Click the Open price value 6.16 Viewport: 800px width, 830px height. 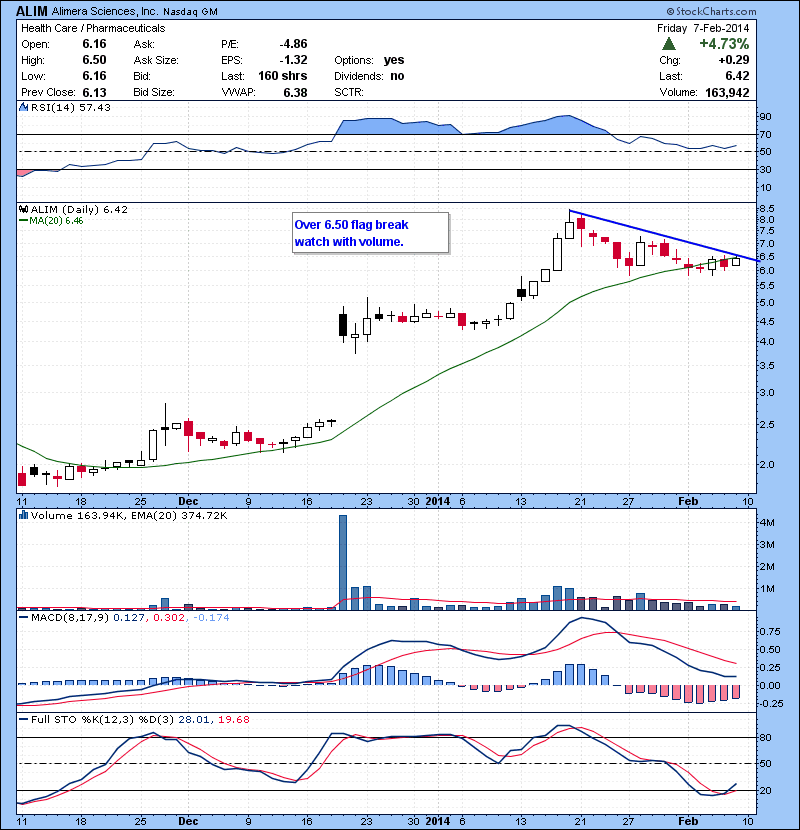[x=94, y=44]
